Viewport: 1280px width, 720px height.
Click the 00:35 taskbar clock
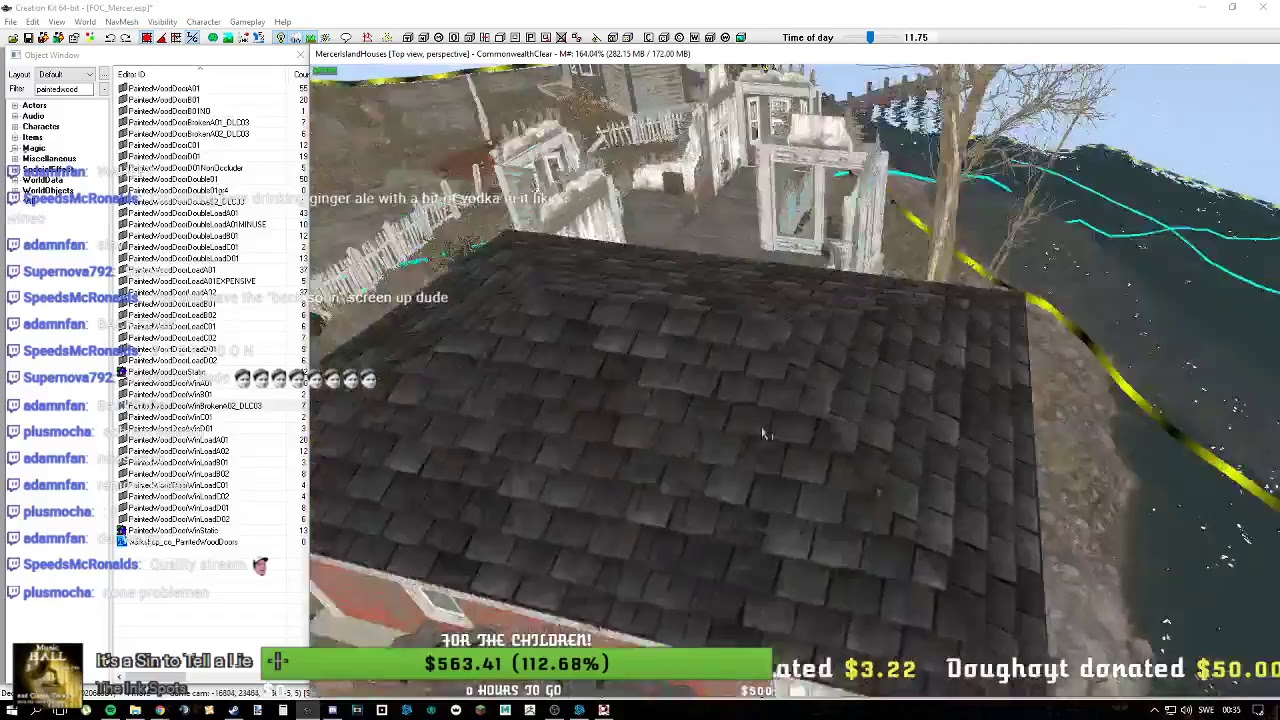click(1231, 710)
